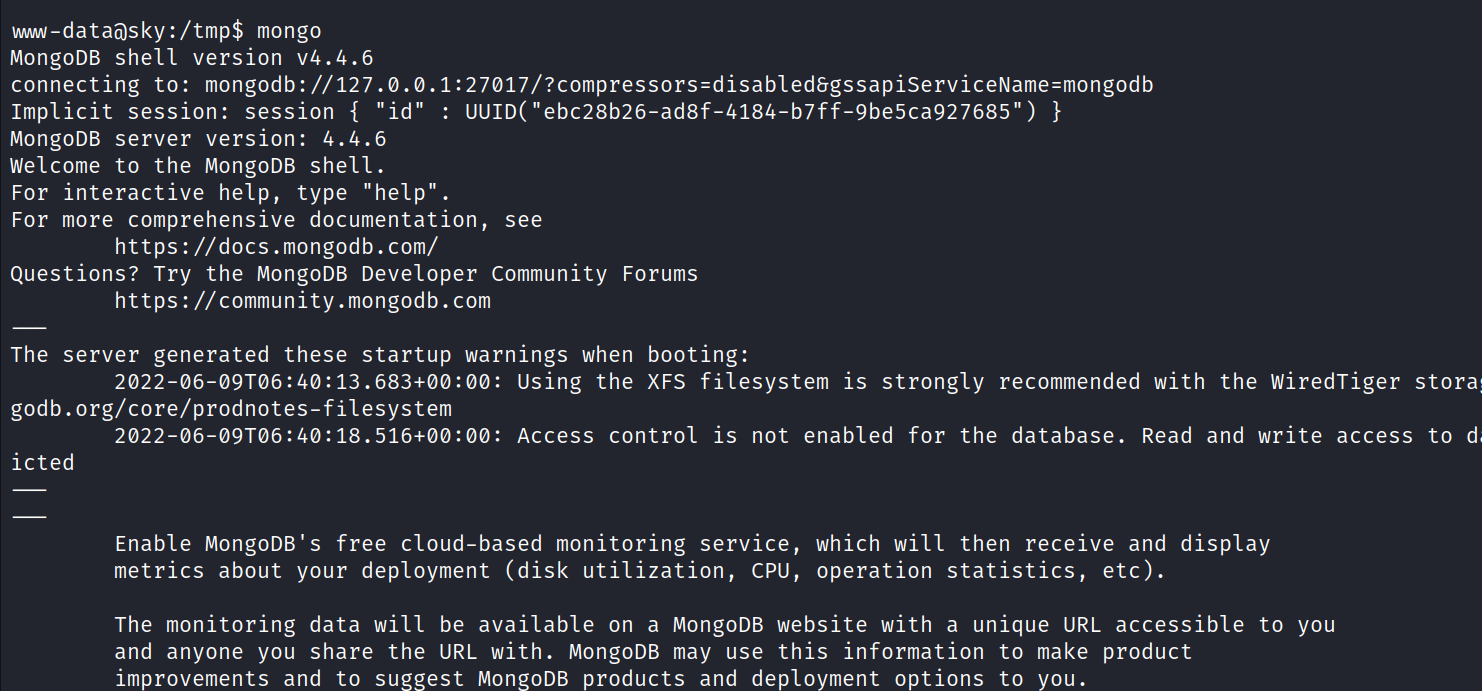Click the "metrics about your deployment" line

(x=640, y=571)
